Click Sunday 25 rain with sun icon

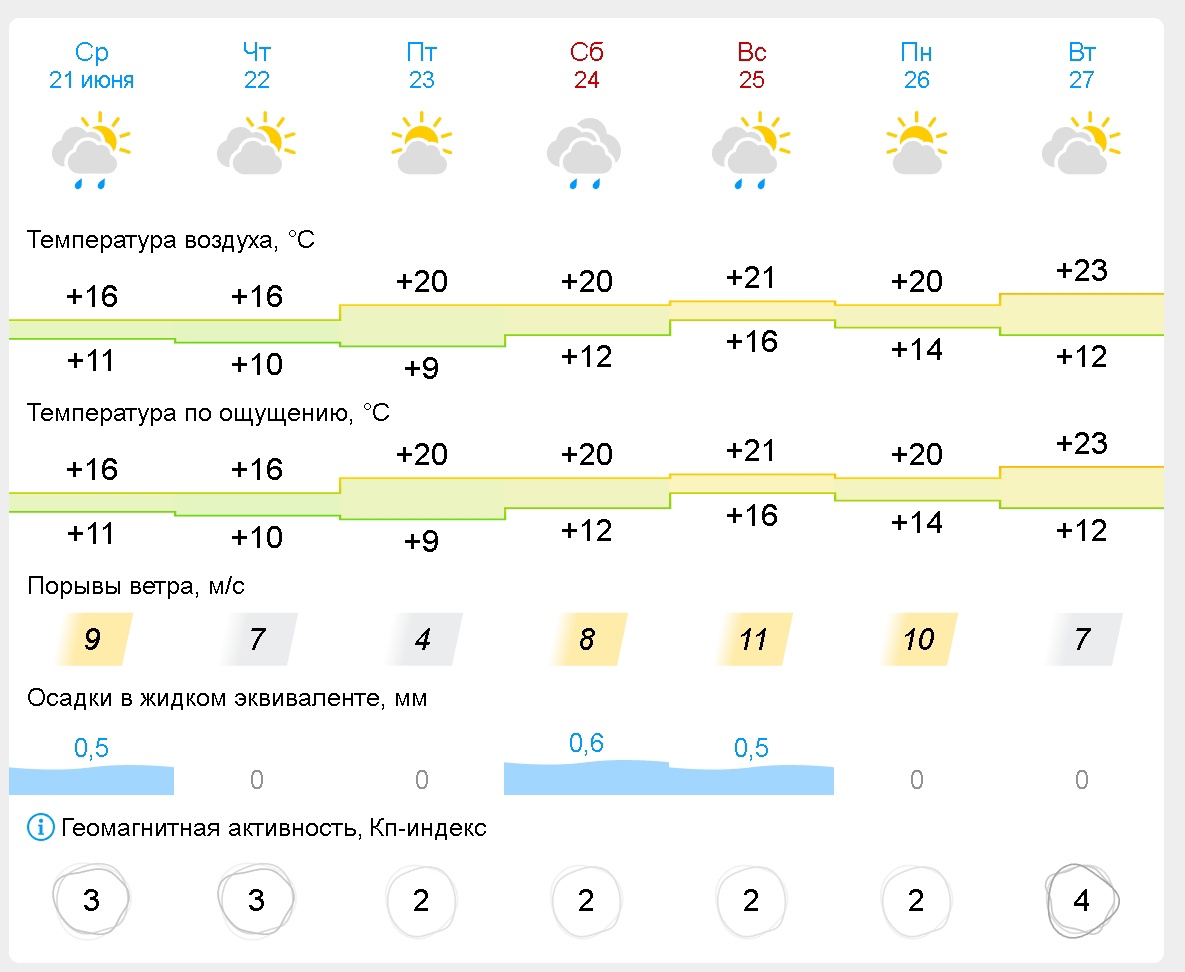[751, 150]
